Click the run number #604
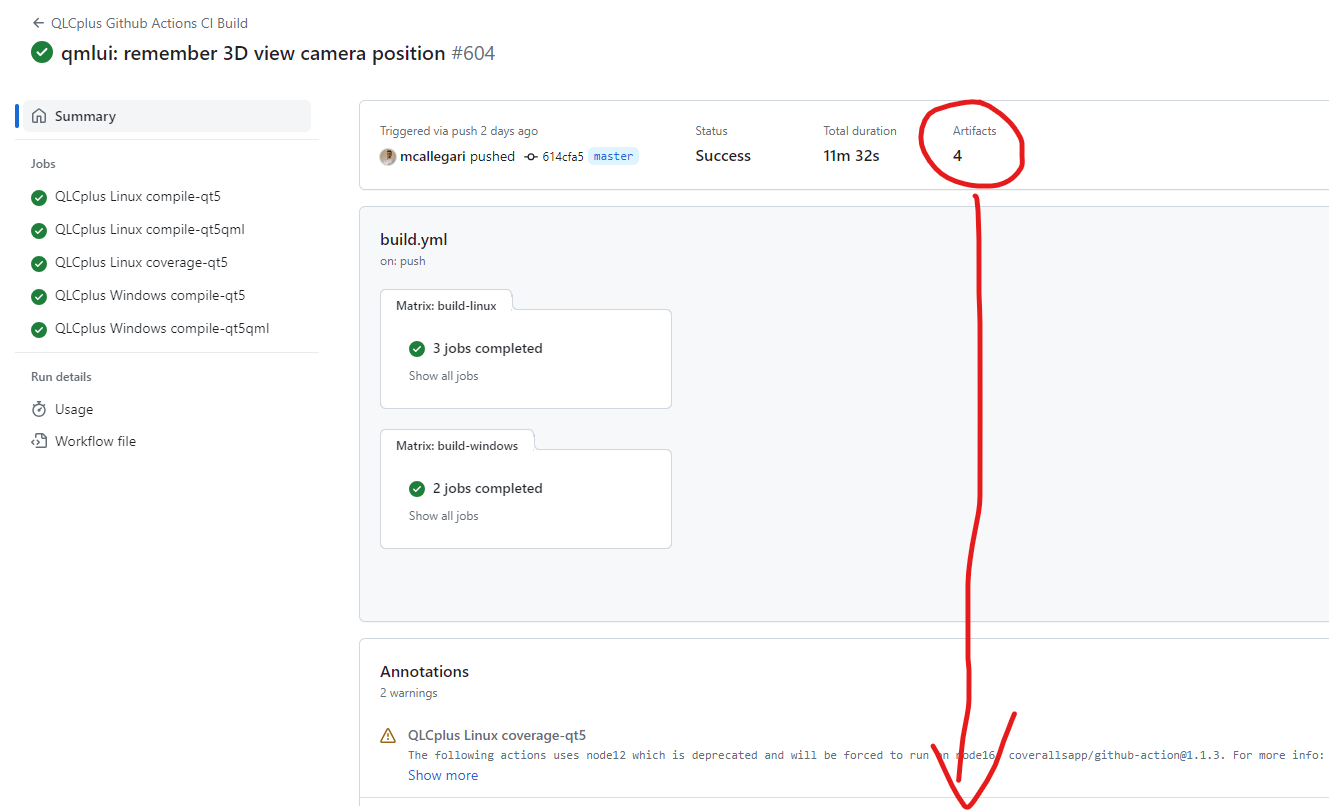 pos(473,53)
